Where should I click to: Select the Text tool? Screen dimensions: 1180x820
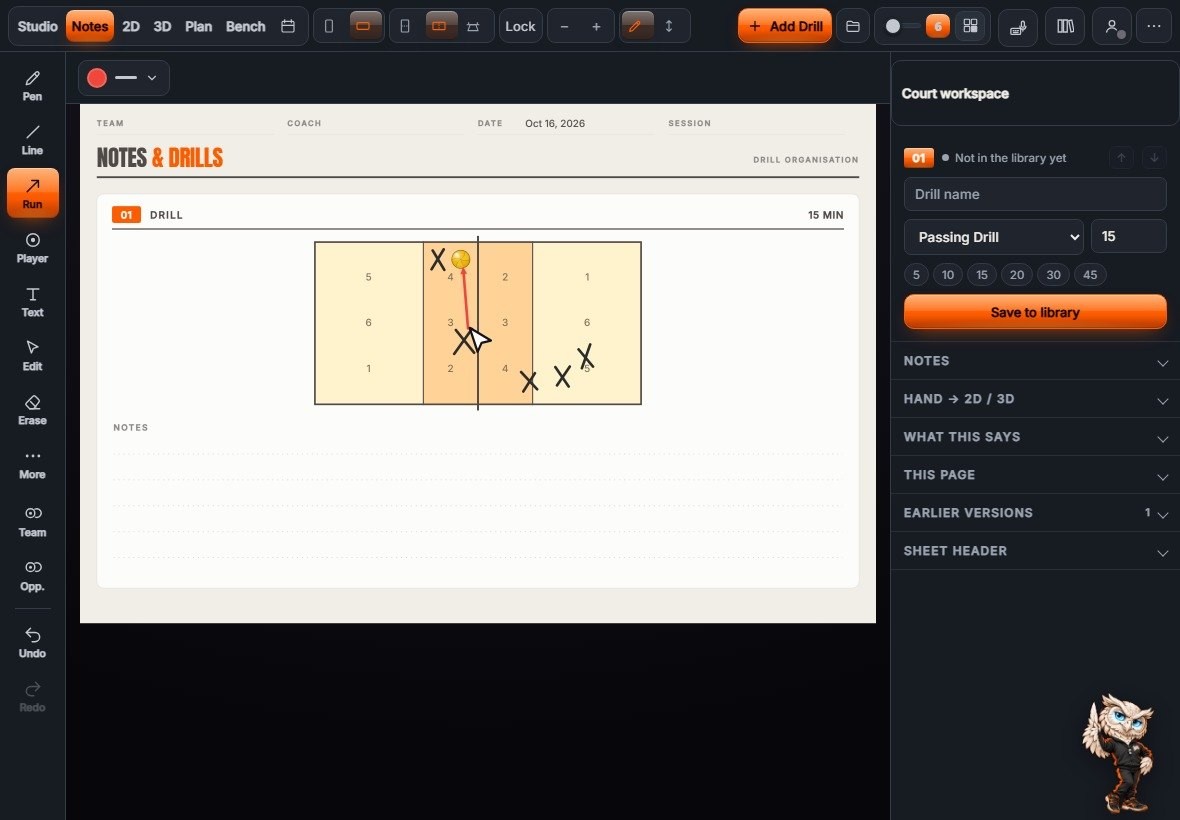point(32,302)
